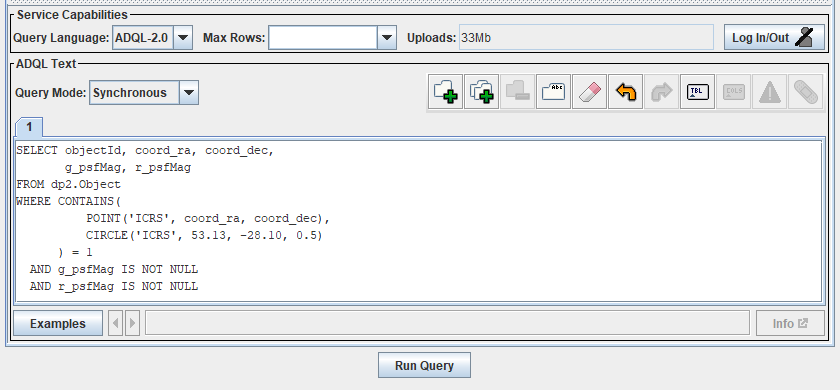Click the POINT('ICRS', coord_ra, coord_dec) line
This screenshot has width=840, height=390.
coord(208,219)
